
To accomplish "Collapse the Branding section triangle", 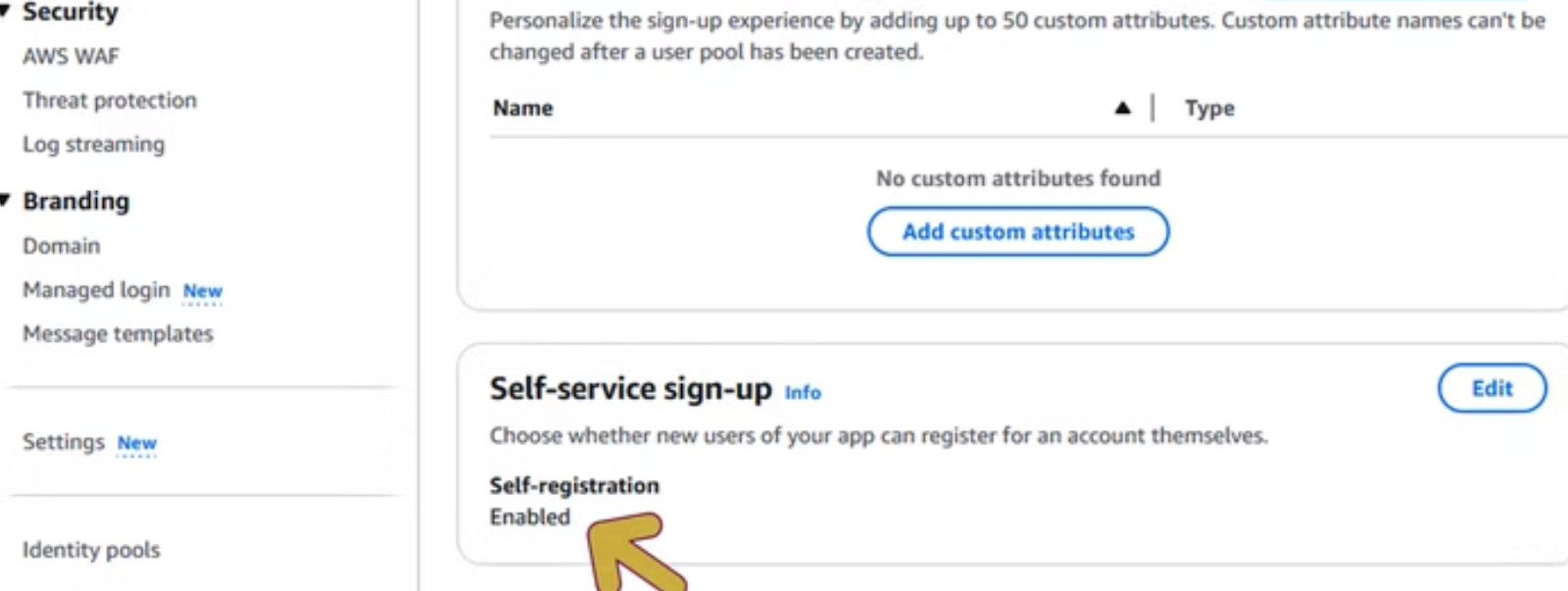I will click(x=5, y=201).
